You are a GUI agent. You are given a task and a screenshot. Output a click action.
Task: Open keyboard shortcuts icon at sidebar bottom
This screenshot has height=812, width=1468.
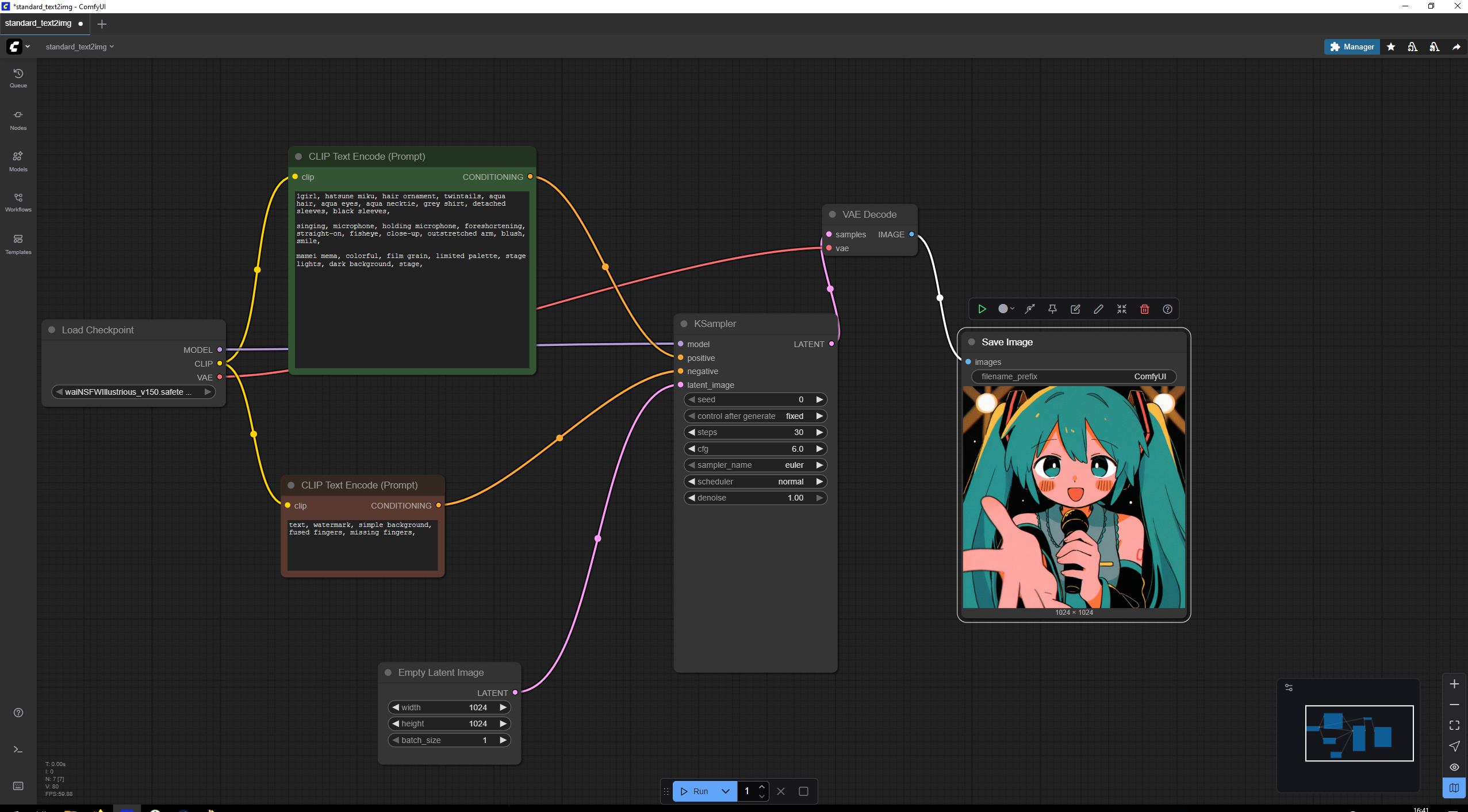[18, 786]
